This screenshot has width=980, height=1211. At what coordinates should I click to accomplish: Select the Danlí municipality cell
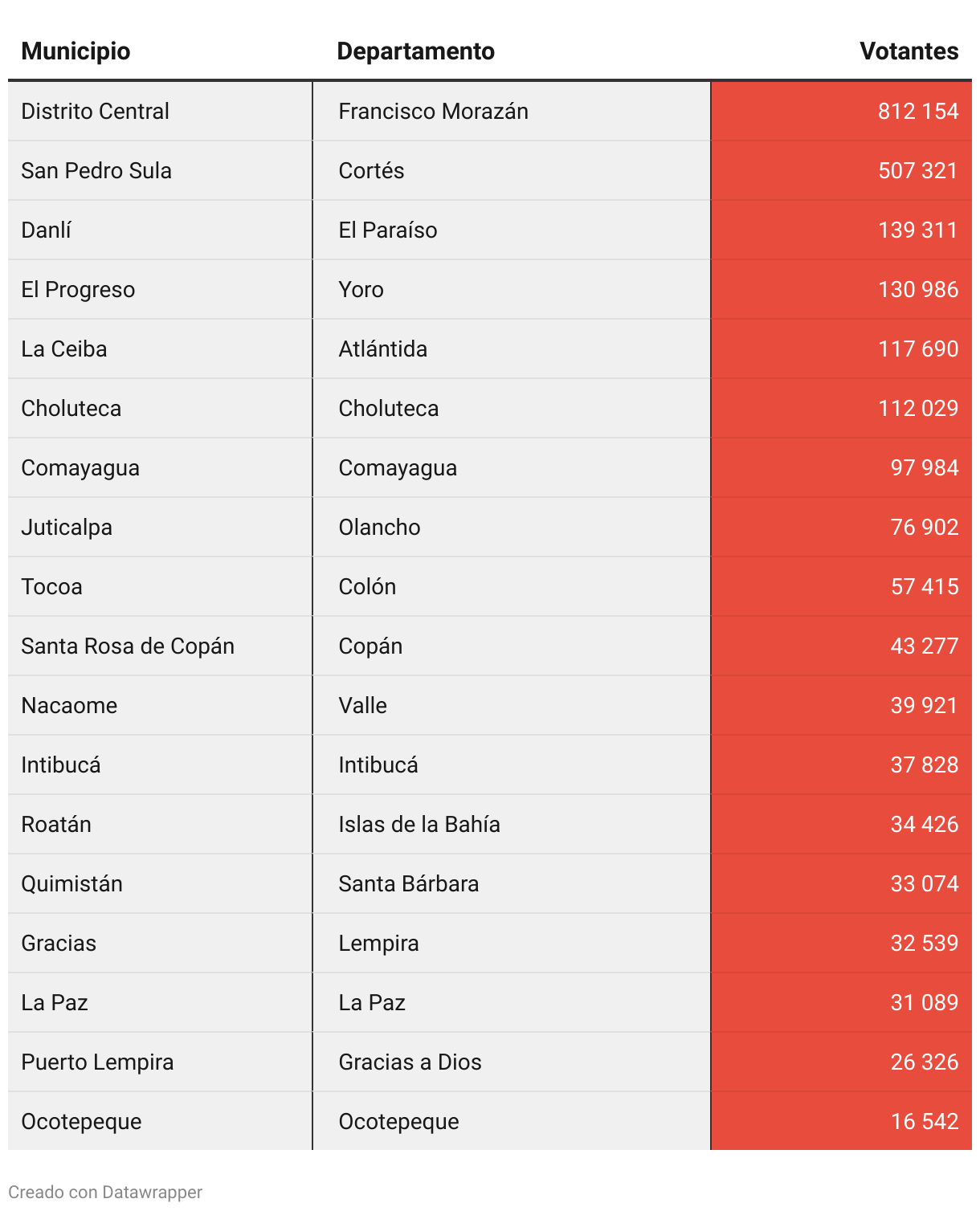coord(47,230)
